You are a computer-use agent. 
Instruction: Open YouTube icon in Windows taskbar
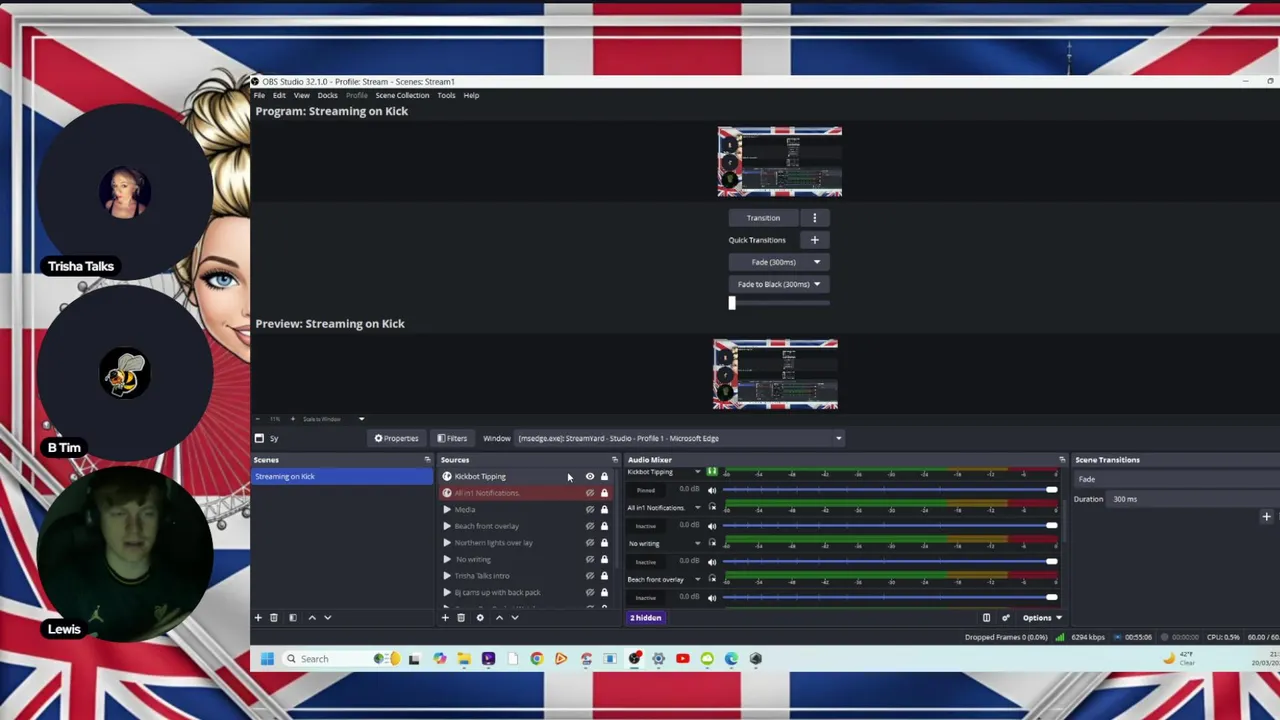coord(683,659)
